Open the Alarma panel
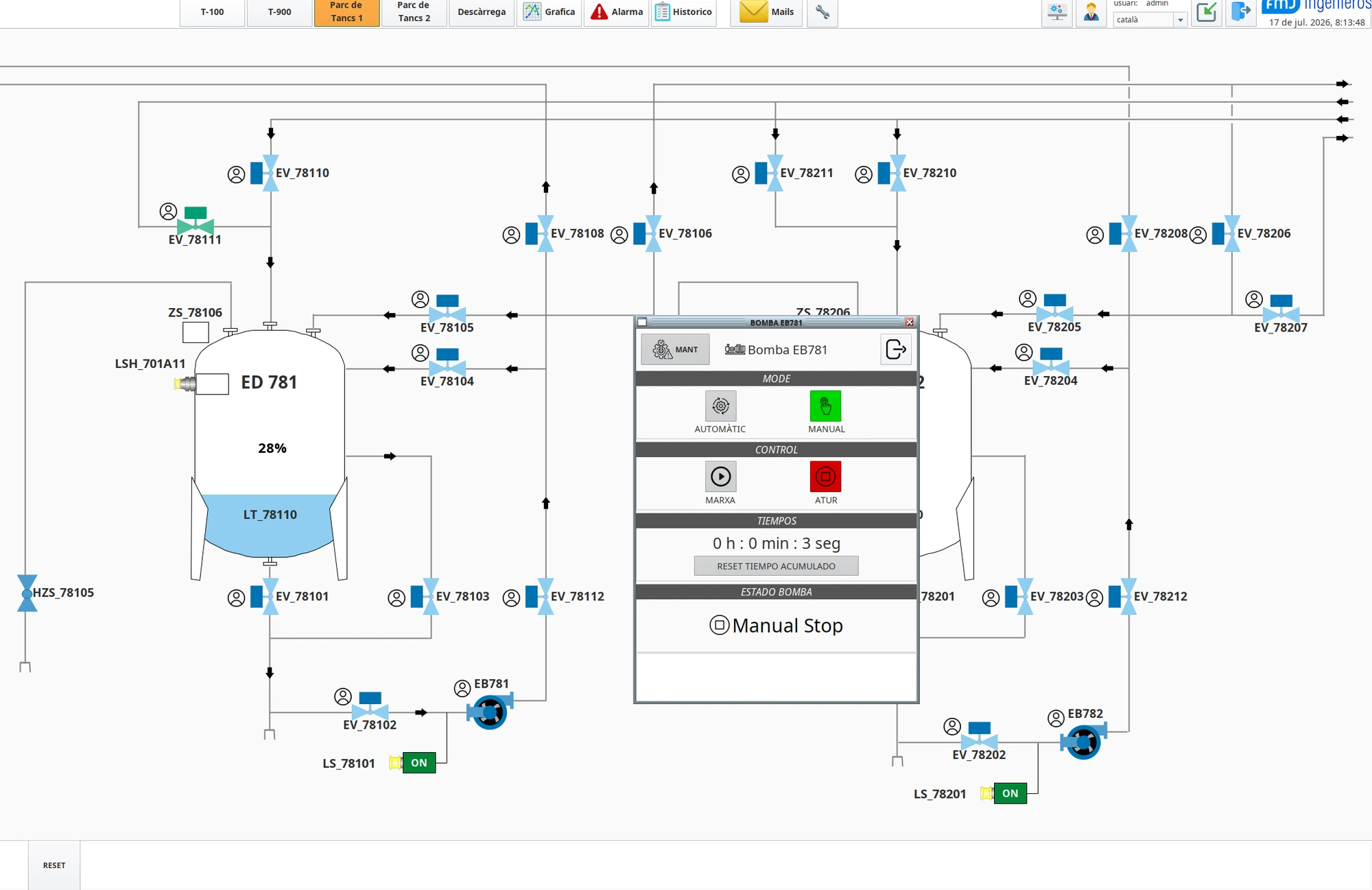Viewport: 1372px width, 890px height. click(x=616, y=12)
